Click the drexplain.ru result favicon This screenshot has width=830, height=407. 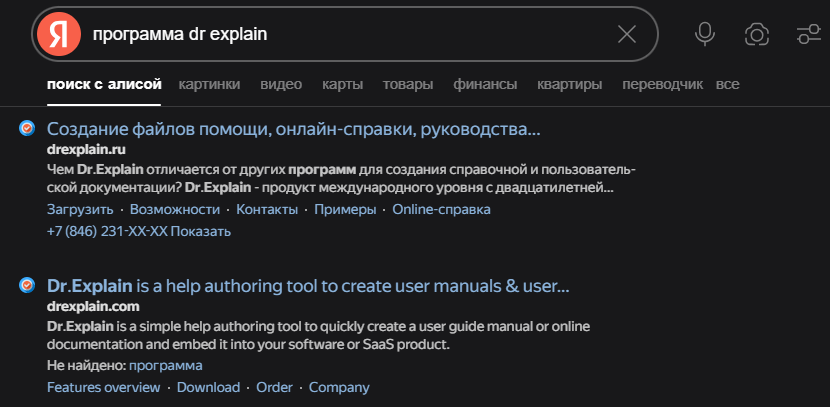[x=28, y=129]
